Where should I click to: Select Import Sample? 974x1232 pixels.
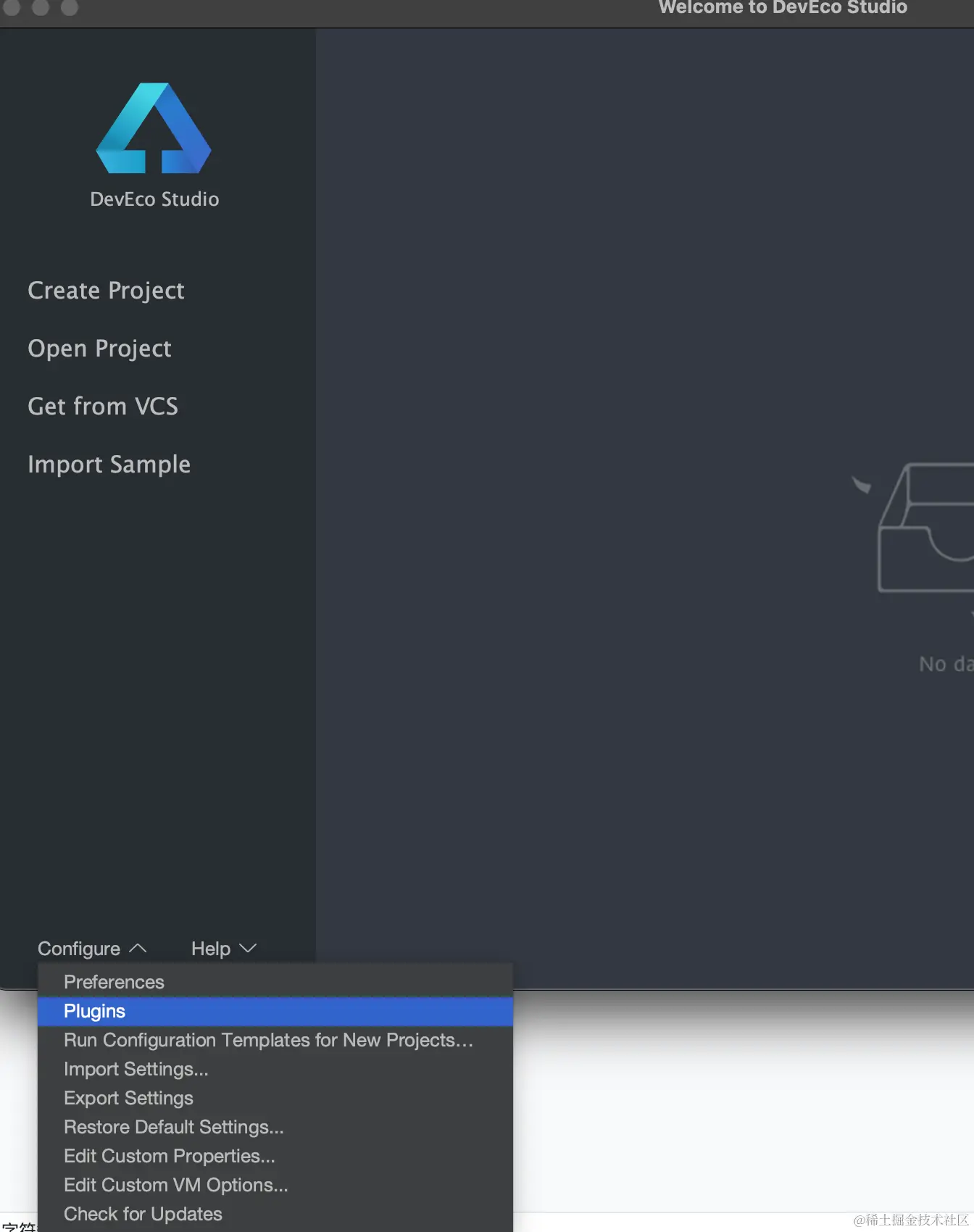[109, 465]
